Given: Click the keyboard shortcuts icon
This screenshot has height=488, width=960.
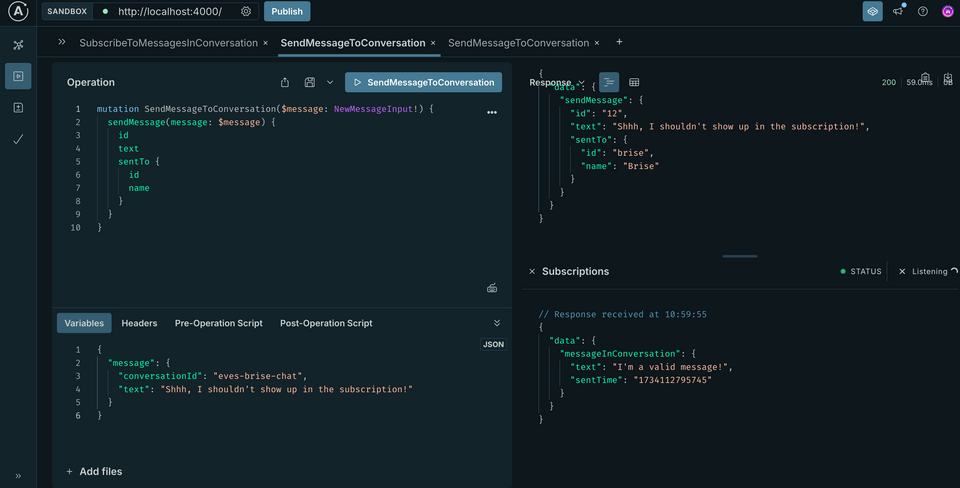Looking at the screenshot, I should pyautogui.click(x=492, y=288).
